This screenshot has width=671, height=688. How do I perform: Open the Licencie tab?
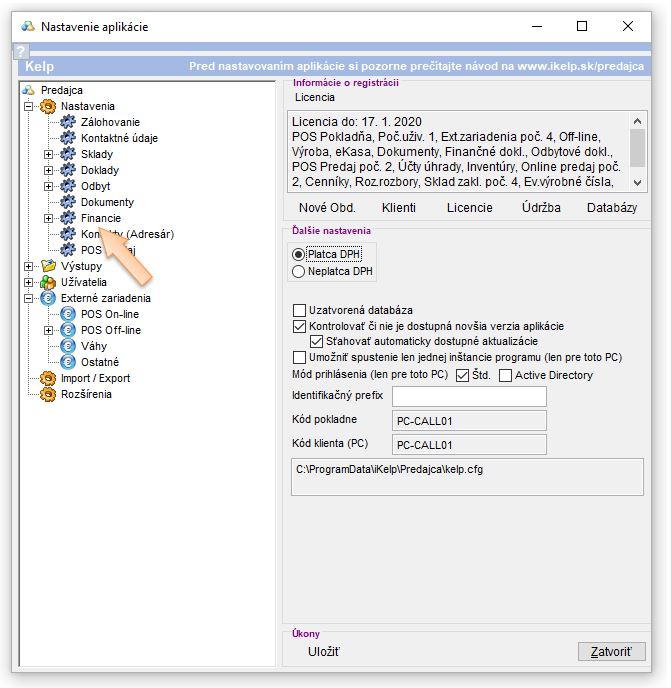pos(469,208)
